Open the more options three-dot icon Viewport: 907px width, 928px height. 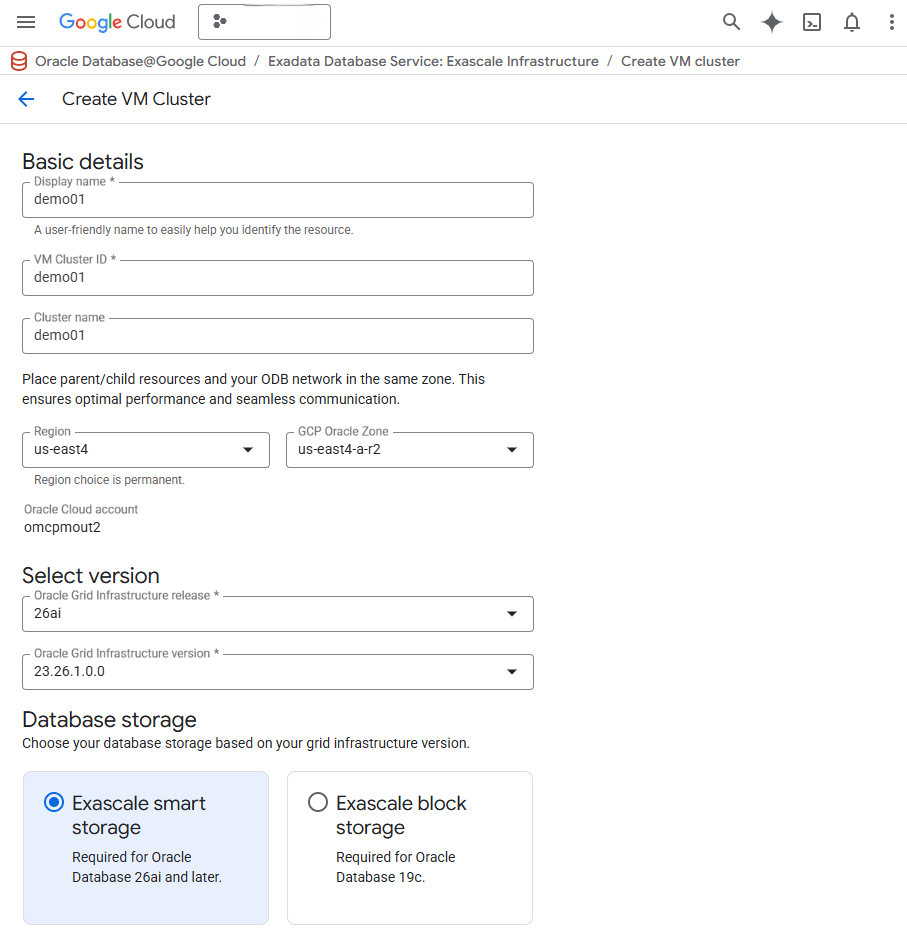tap(892, 21)
